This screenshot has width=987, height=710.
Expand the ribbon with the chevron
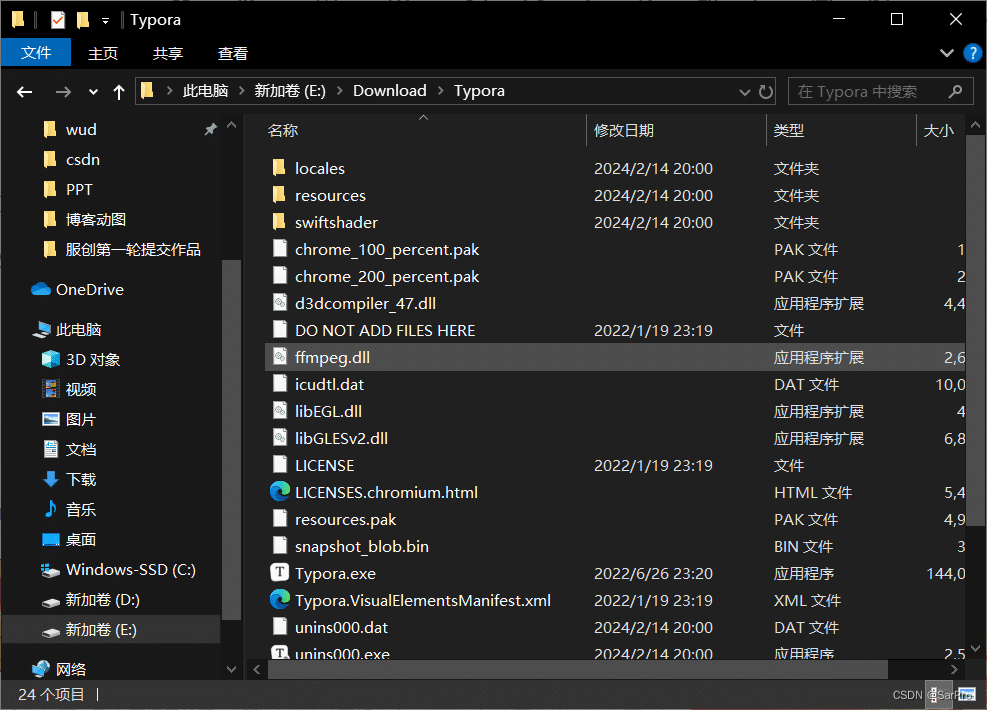coord(947,53)
